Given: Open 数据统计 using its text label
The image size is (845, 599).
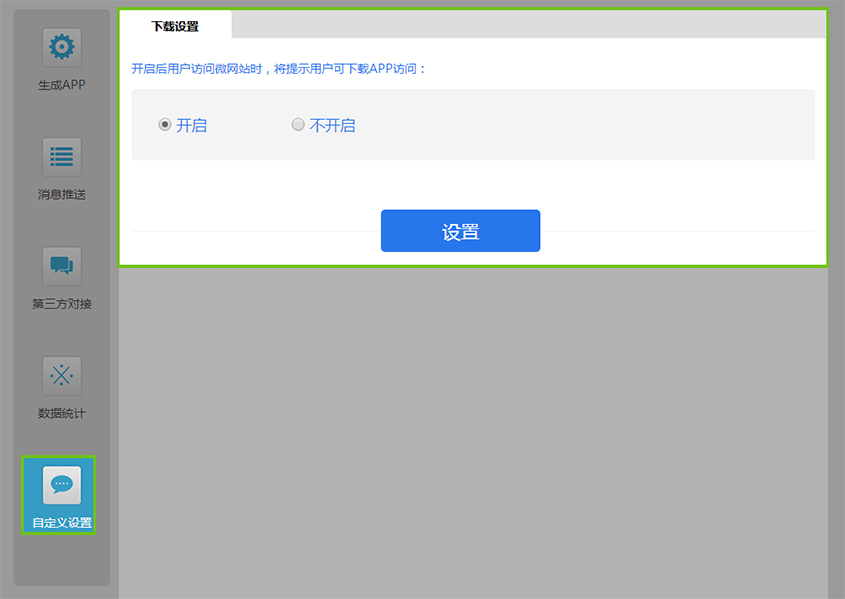Looking at the screenshot, I should tap(62, 413).
